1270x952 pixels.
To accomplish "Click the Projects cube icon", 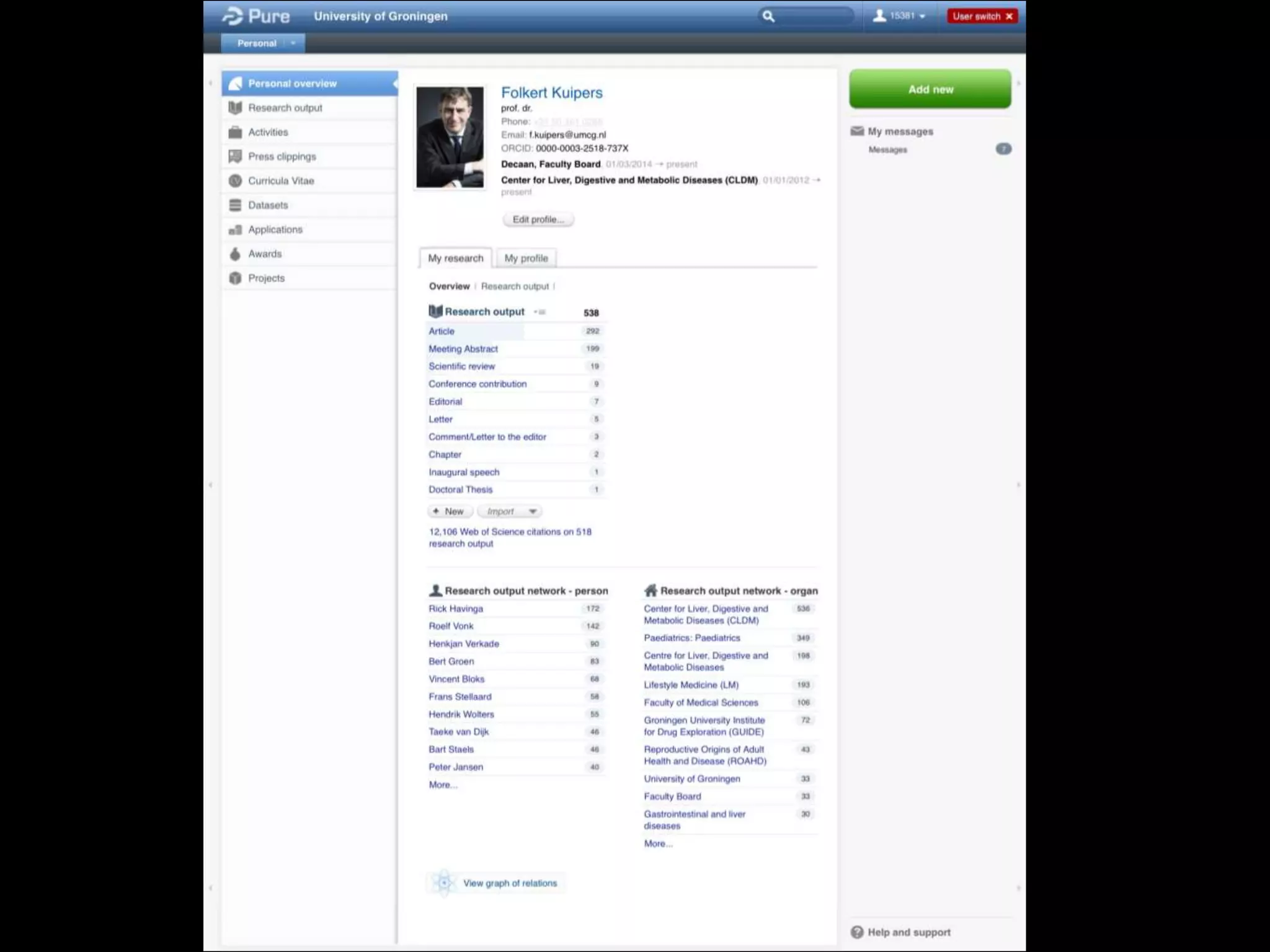I will point(235,278).
